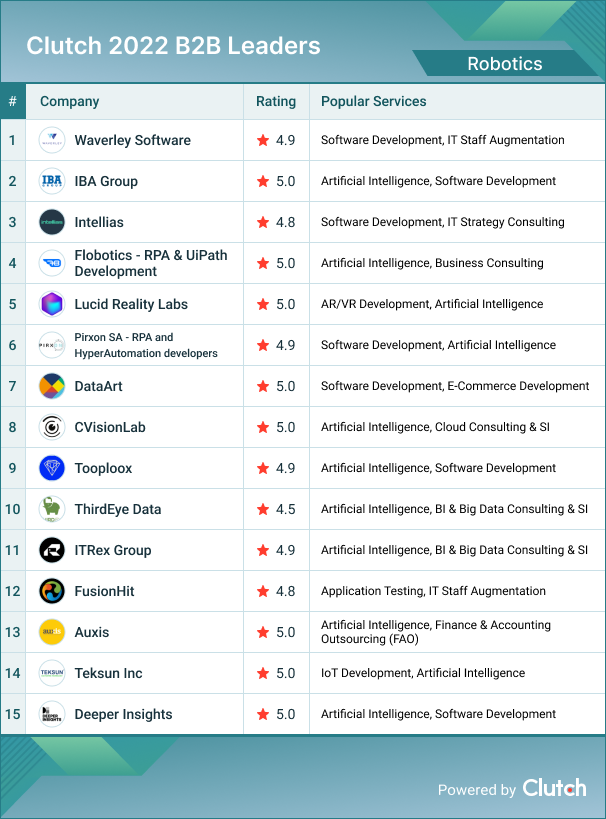Click the IBA Group logo icon
The image size is (606, 819).
(52, 181)
